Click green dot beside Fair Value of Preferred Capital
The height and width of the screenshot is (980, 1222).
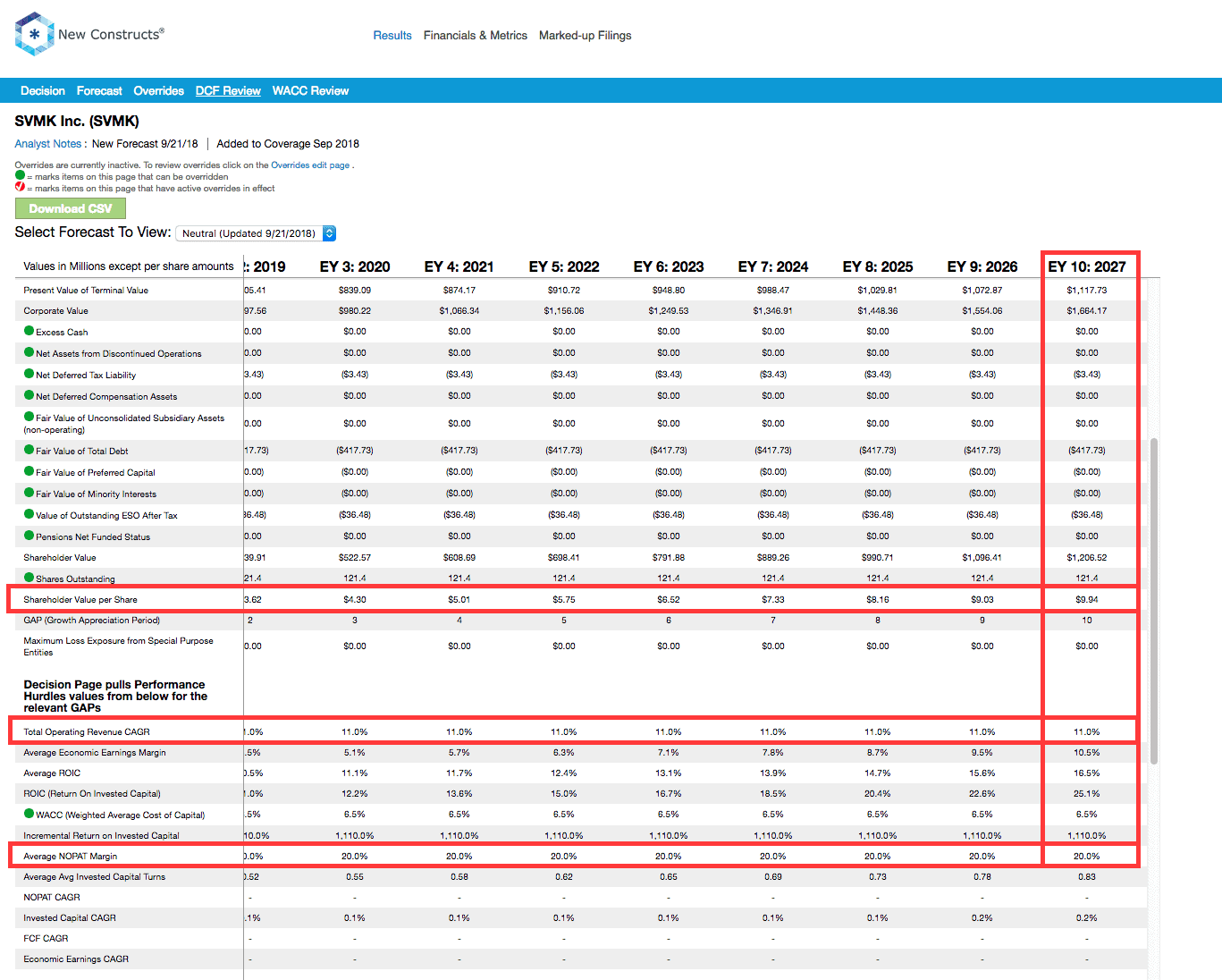29,471
